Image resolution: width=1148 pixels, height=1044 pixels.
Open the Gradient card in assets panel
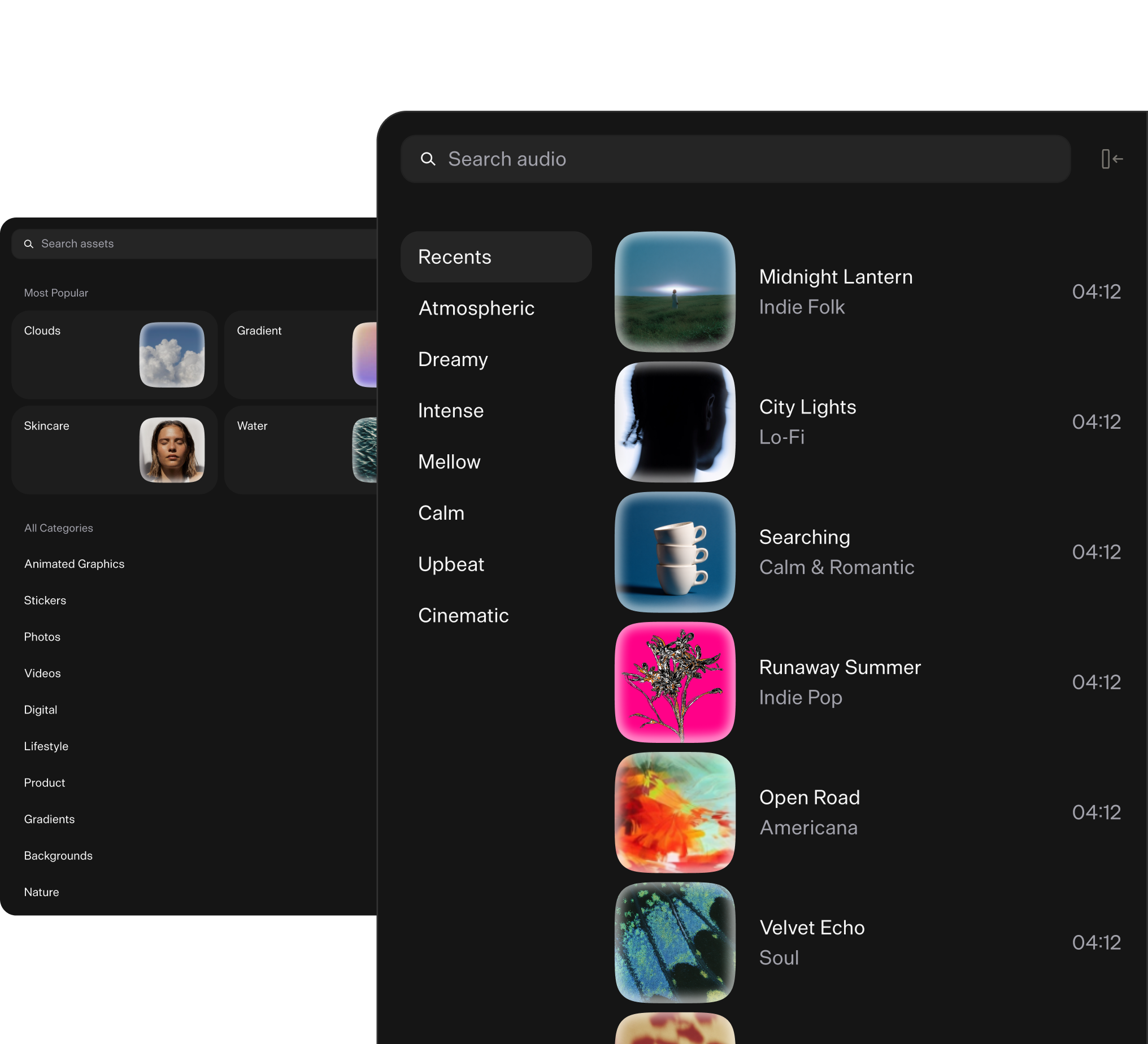pos(301,355)
